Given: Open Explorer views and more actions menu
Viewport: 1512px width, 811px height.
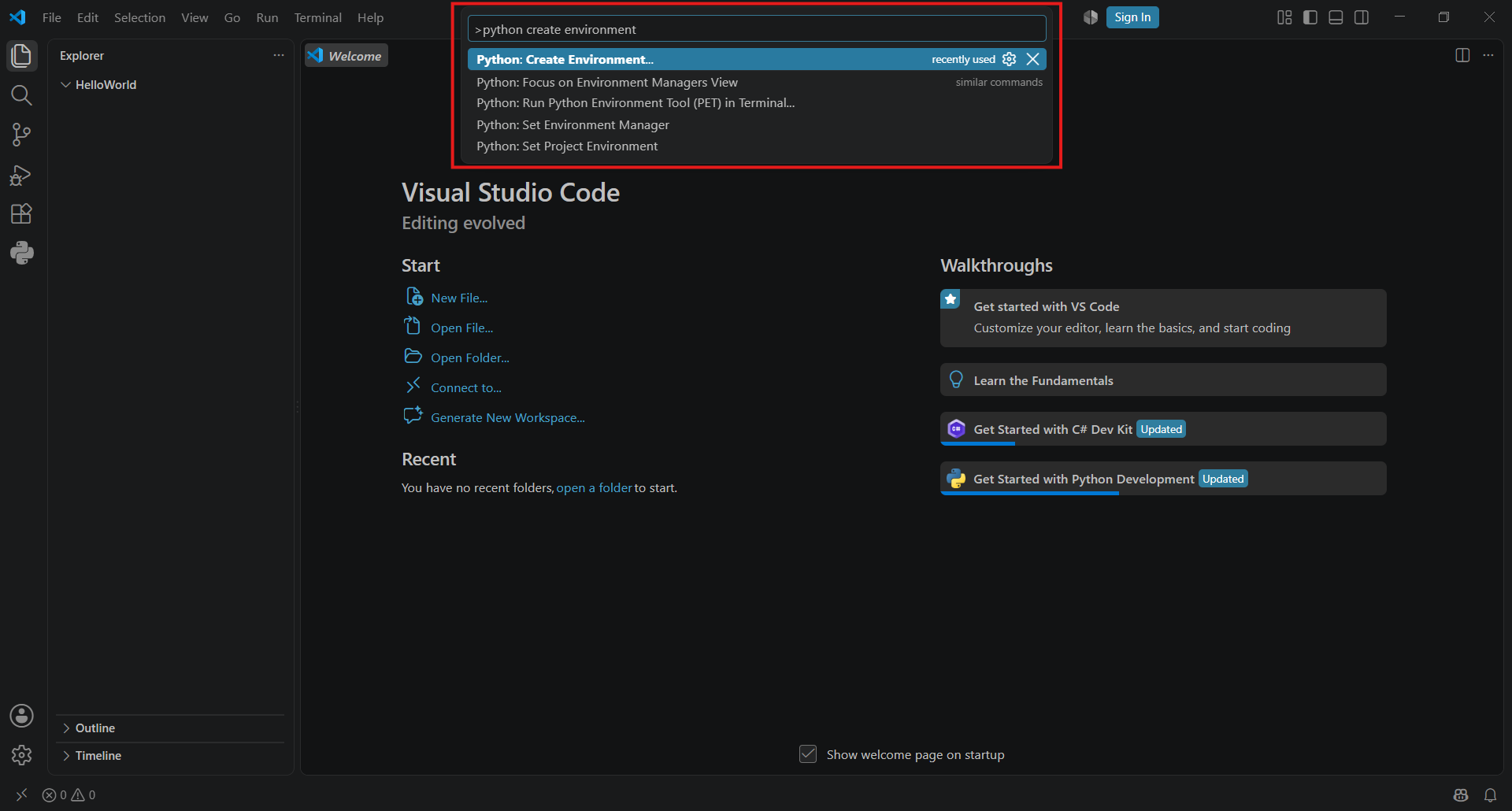Looking at the screenshot, I should click(279, 55).
